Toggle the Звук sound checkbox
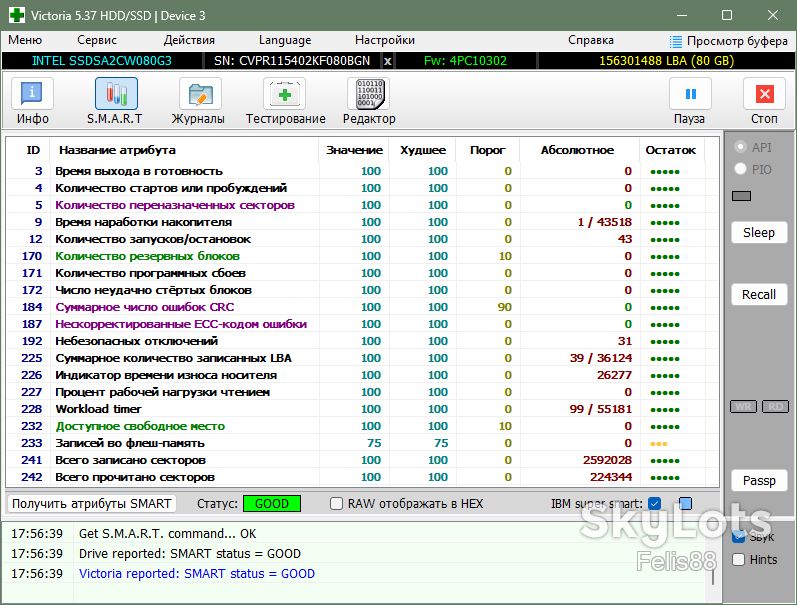Screen dimensions: 797x605 tap(738, 537)
